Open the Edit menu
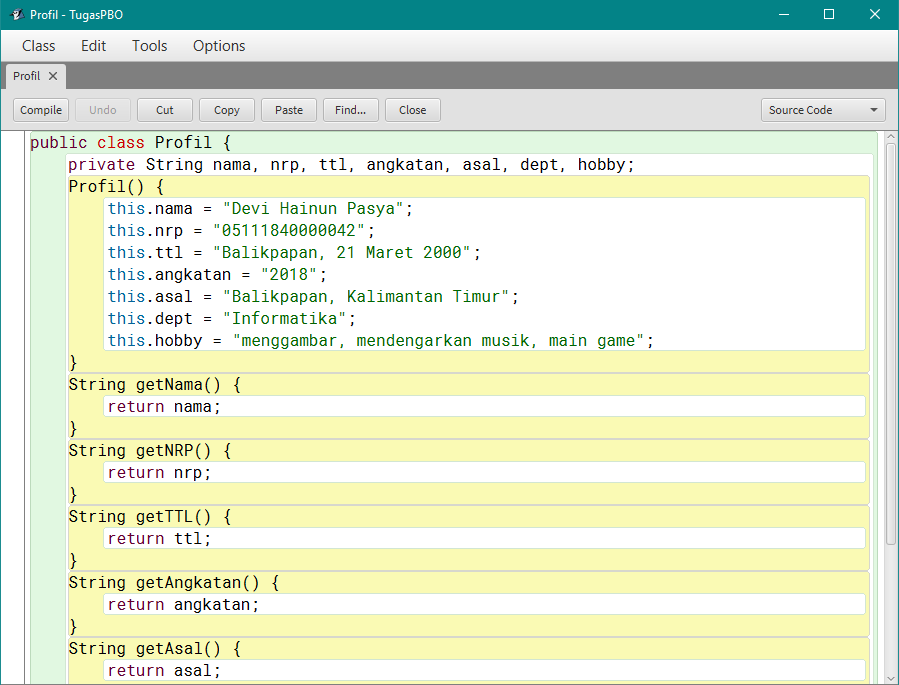This screenshot has width=899, height=685. [93, 46]
